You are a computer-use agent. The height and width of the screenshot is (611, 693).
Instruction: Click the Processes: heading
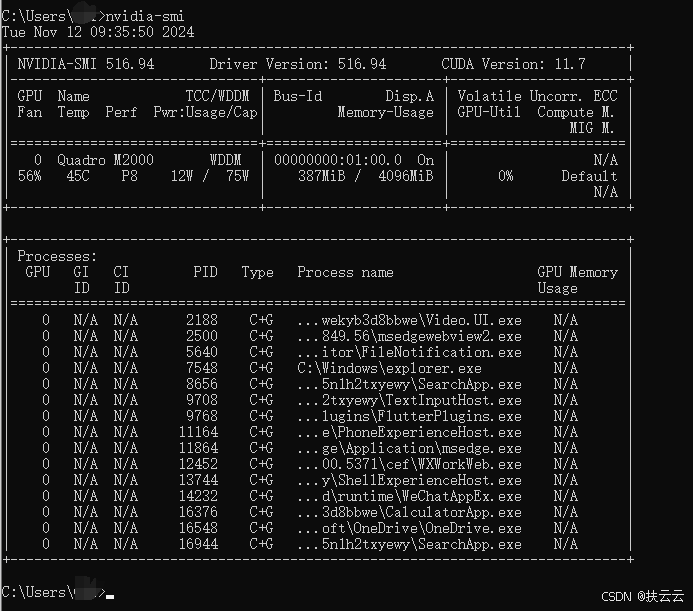57,256
